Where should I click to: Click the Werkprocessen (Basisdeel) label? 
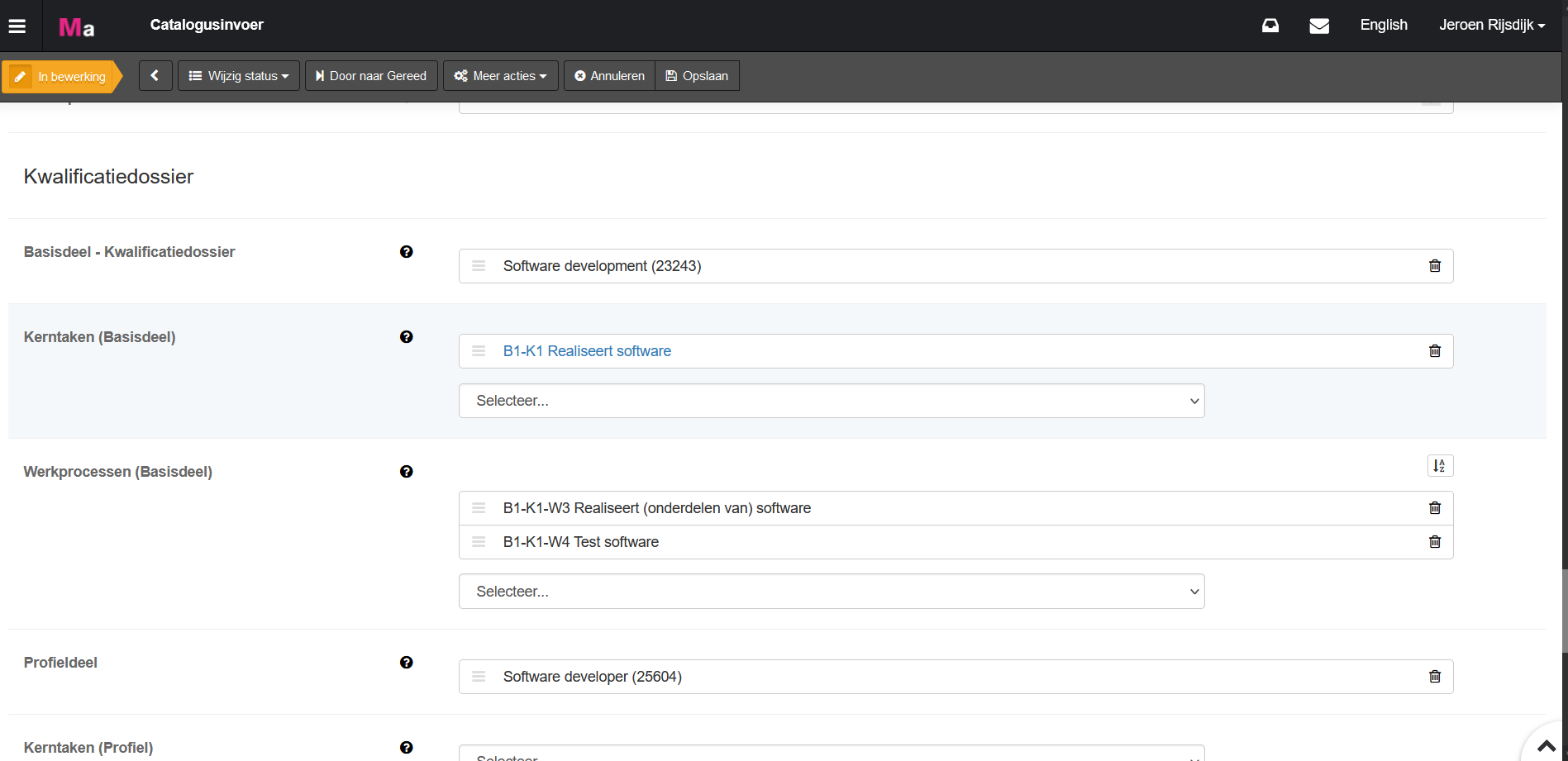(x=118, y=472)
